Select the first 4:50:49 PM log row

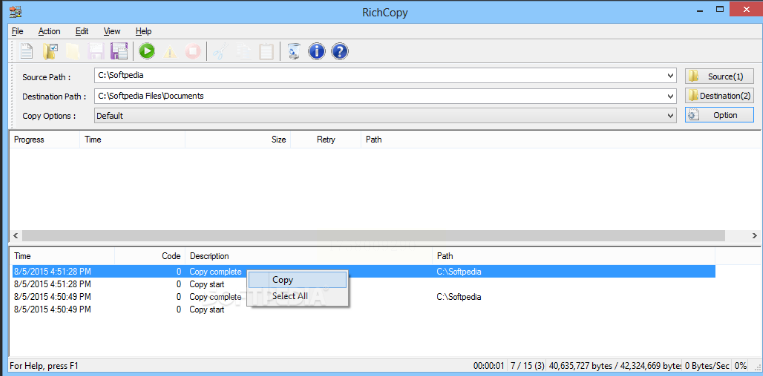coord(363,297)
